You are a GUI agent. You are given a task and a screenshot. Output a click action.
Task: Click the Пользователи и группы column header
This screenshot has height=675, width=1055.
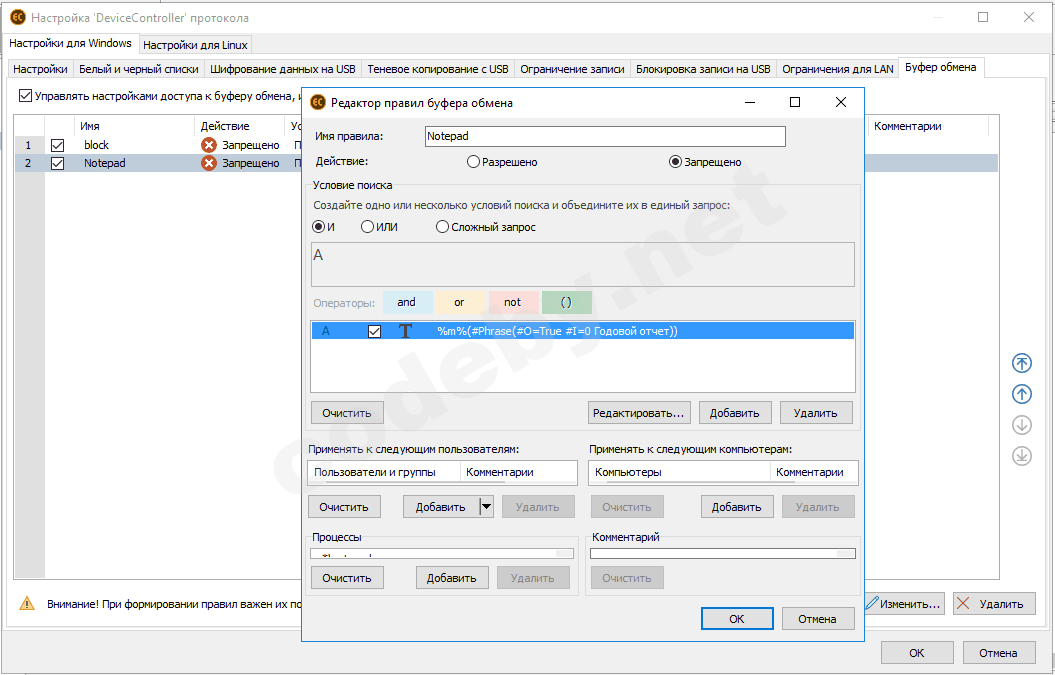pyautogui.click(x=375, y=472)
